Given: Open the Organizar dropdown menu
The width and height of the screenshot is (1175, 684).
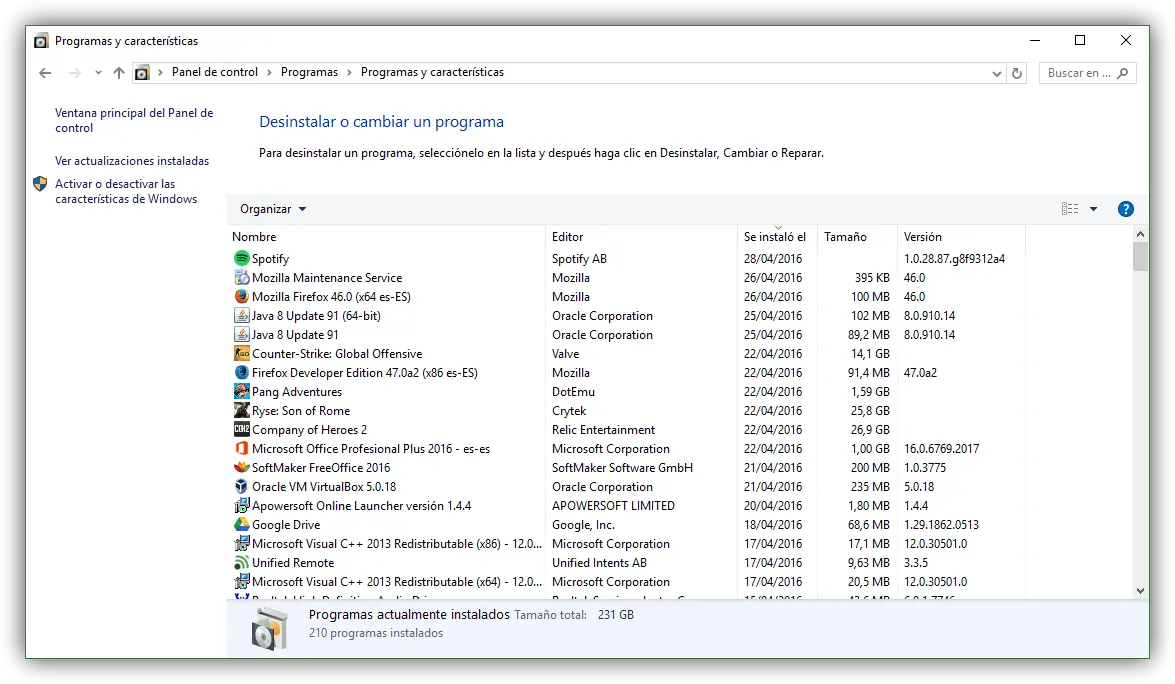Looking at the screenshot, I should 272,208.
